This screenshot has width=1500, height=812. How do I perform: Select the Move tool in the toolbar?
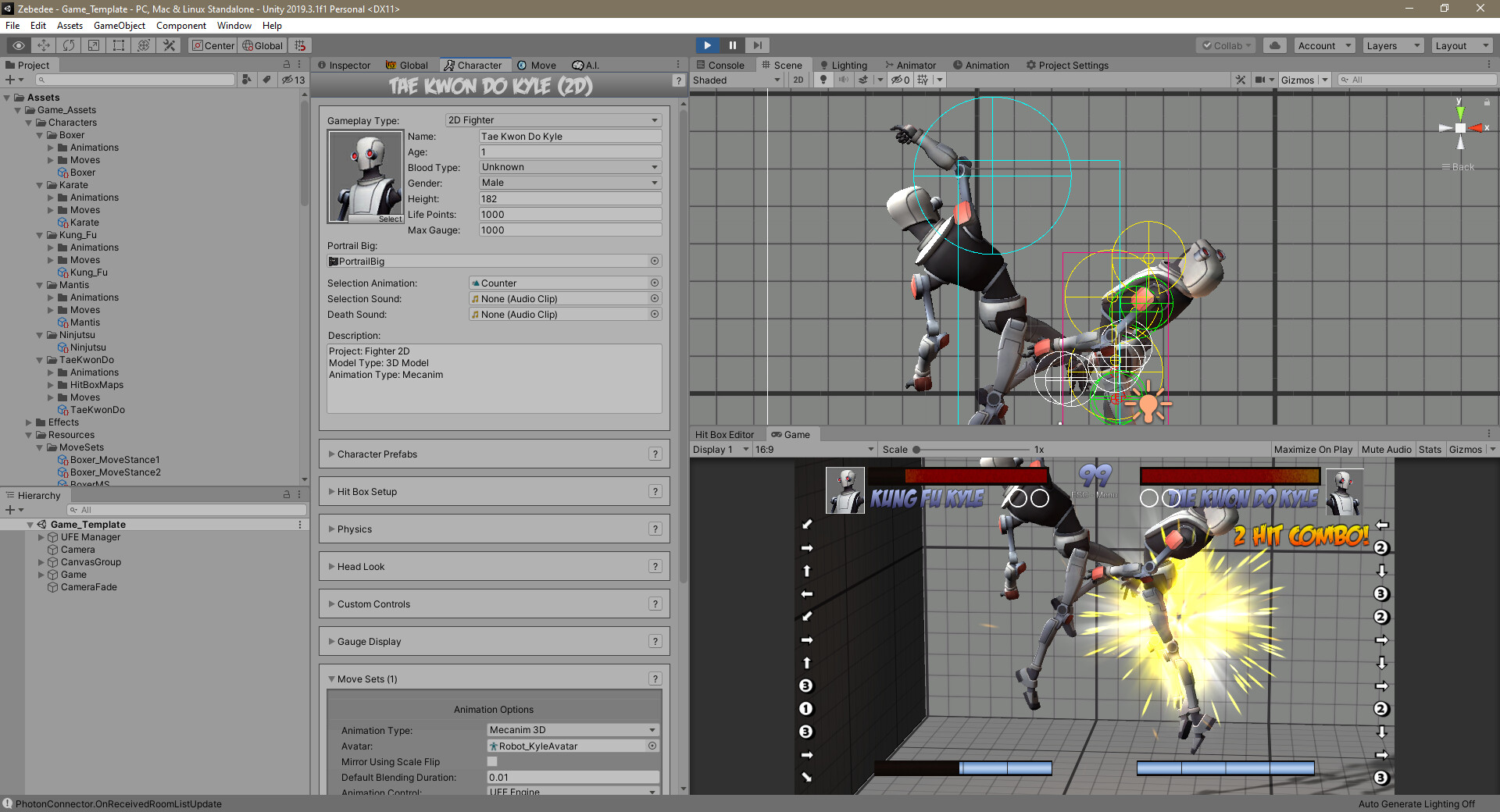tap(45, 45)
